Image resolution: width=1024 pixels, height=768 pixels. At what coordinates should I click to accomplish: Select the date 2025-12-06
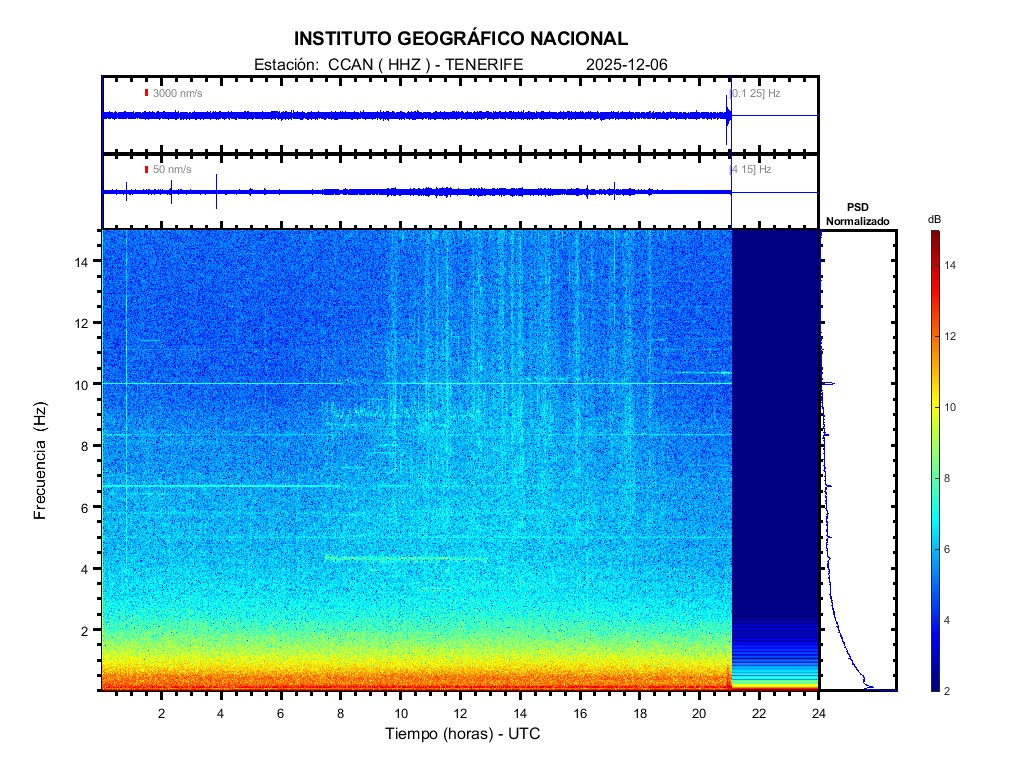626,64
